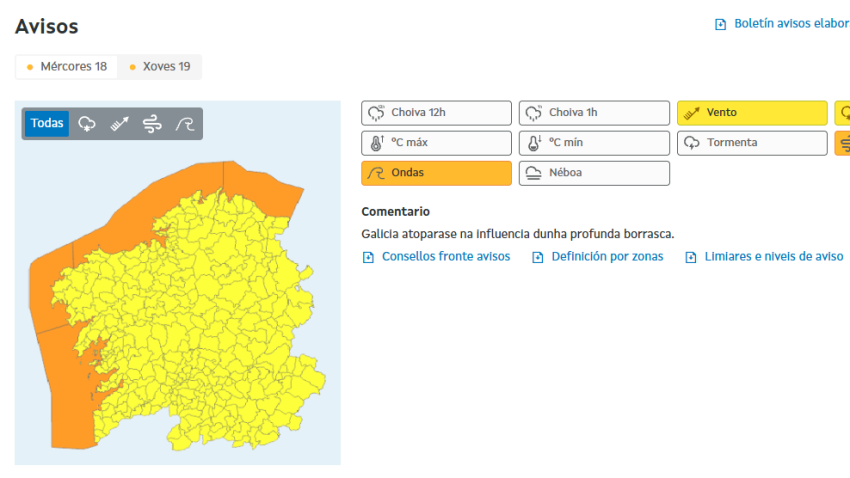Open Definición por zonas link
This screenshot has width=850, height=478.
tap(607, 256)
